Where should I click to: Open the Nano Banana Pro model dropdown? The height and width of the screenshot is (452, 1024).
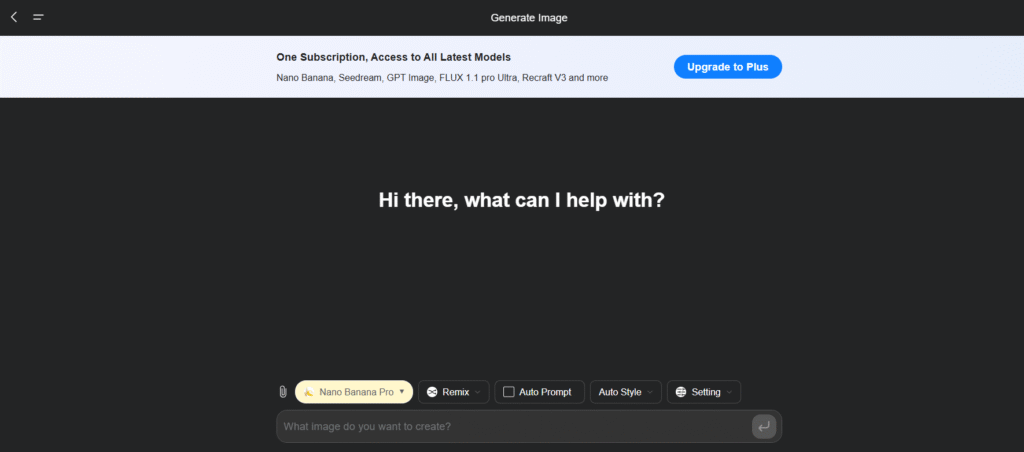pyautogui.click(x=402, y=392)
